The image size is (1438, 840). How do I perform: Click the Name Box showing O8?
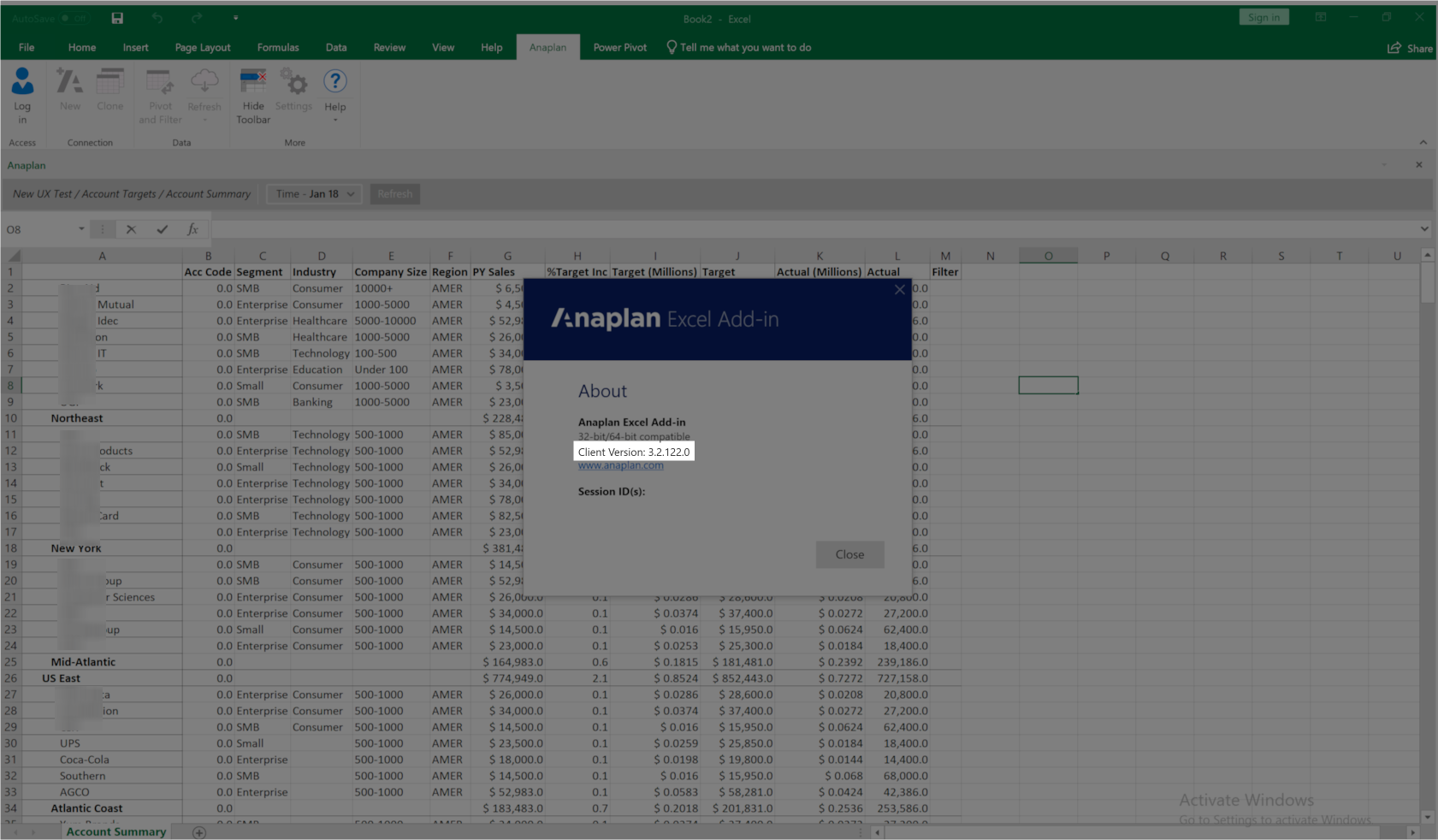tap(39, 229)
